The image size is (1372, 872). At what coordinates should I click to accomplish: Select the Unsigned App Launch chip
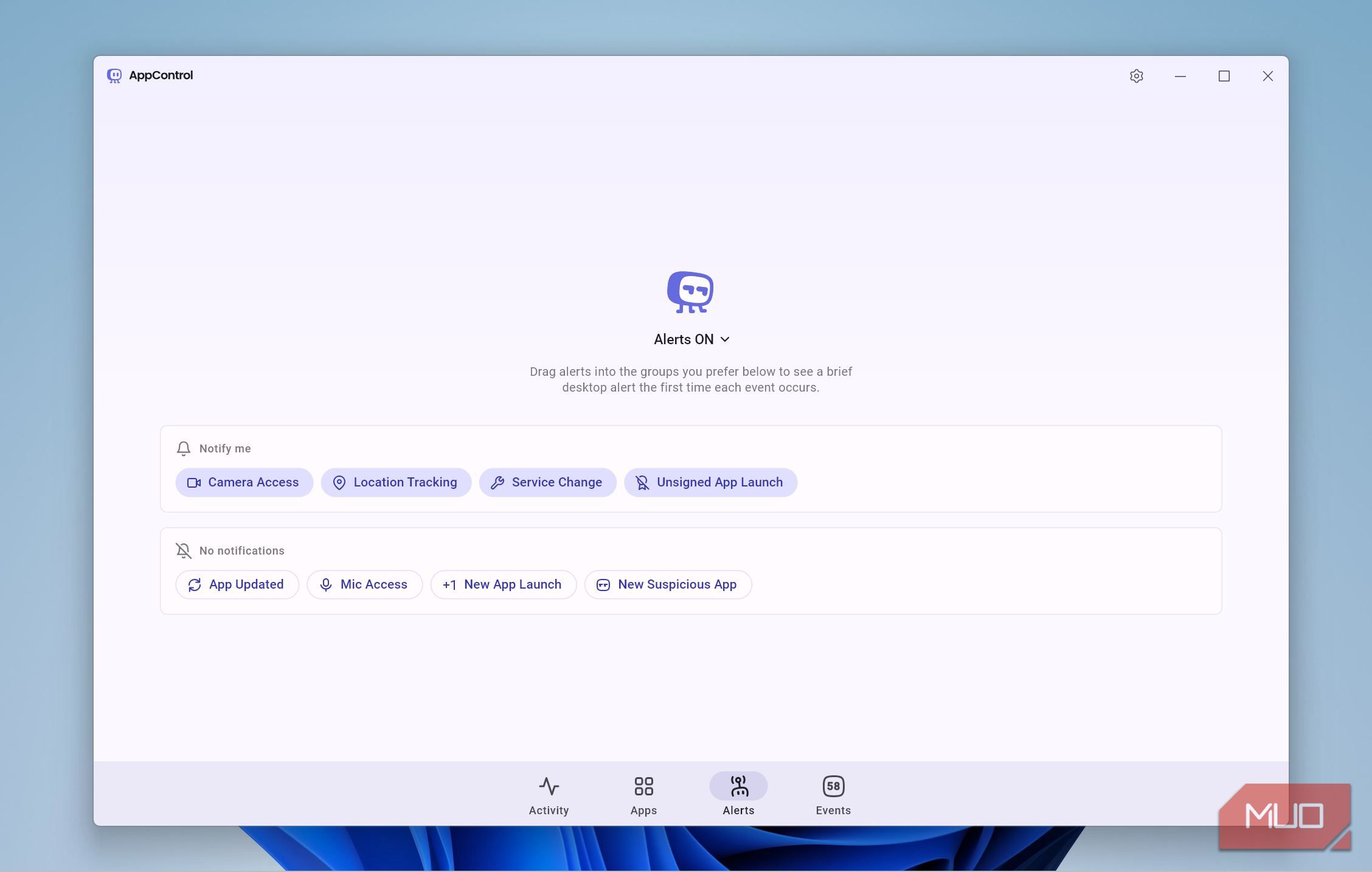pos(710,482)
